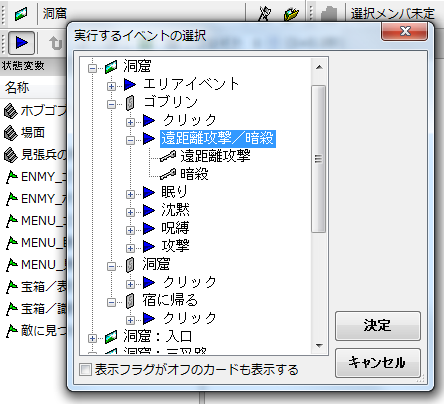Click the blue play button in the toolbar
This screenshot has width=444, height=404.
(21, 43)
